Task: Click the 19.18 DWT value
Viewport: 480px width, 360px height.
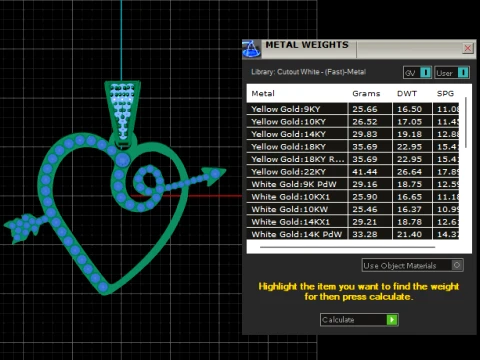Action: point(409,134)
